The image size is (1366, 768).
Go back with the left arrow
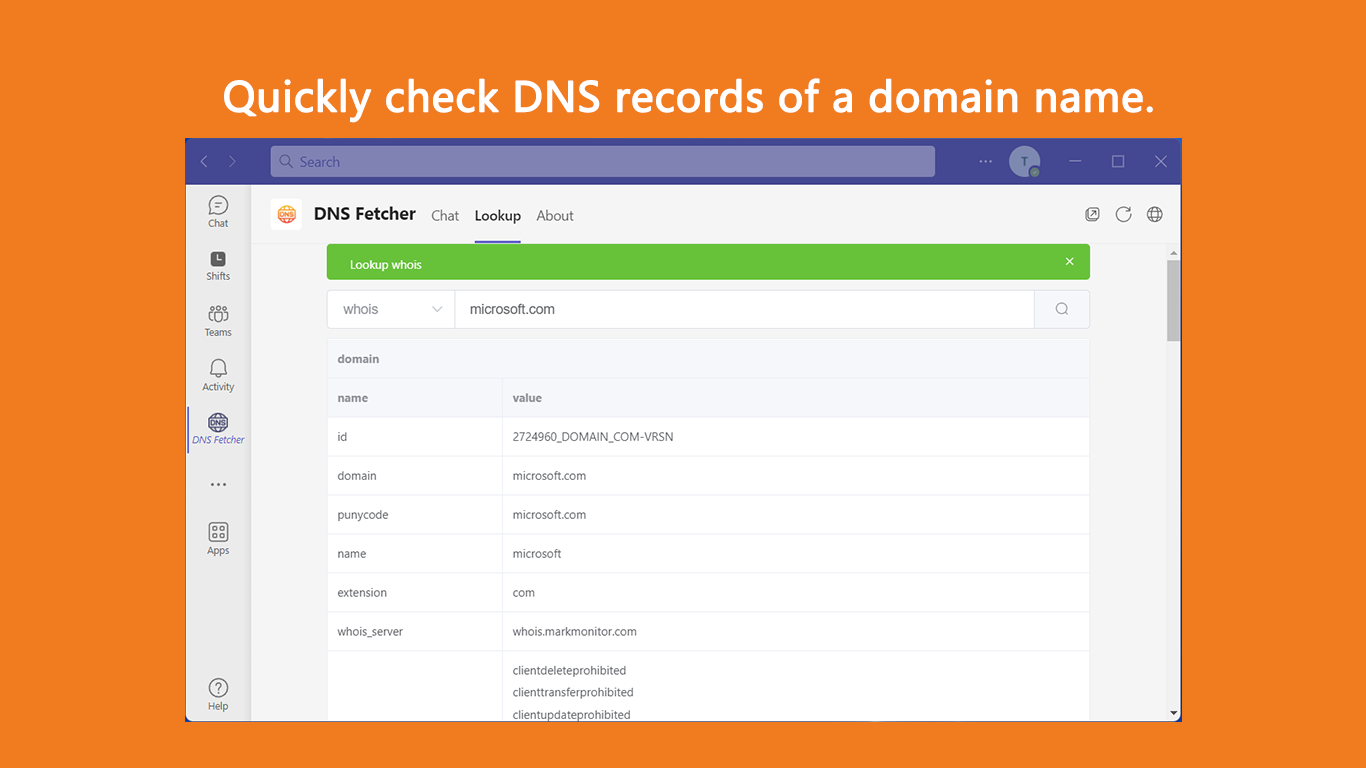204,161
